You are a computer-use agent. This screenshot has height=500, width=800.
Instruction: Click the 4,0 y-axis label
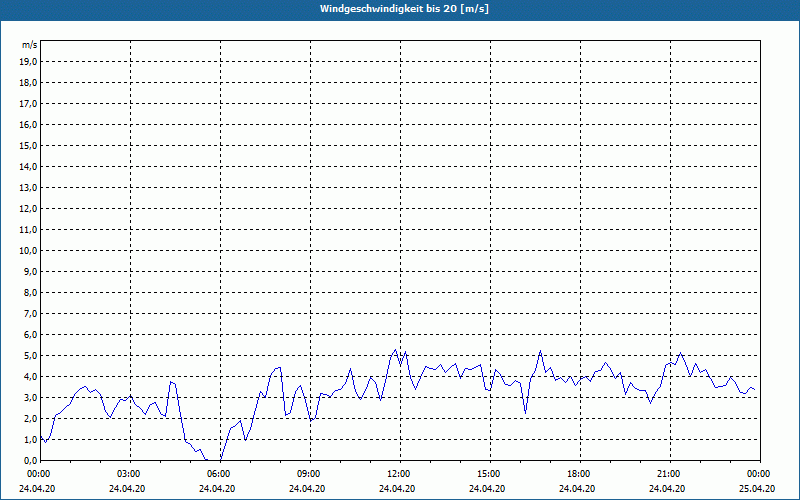30,377
